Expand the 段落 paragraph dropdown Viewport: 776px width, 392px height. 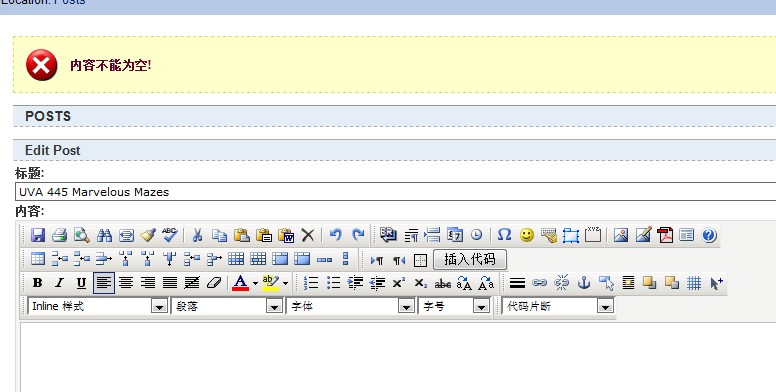(x=228, y=306)
